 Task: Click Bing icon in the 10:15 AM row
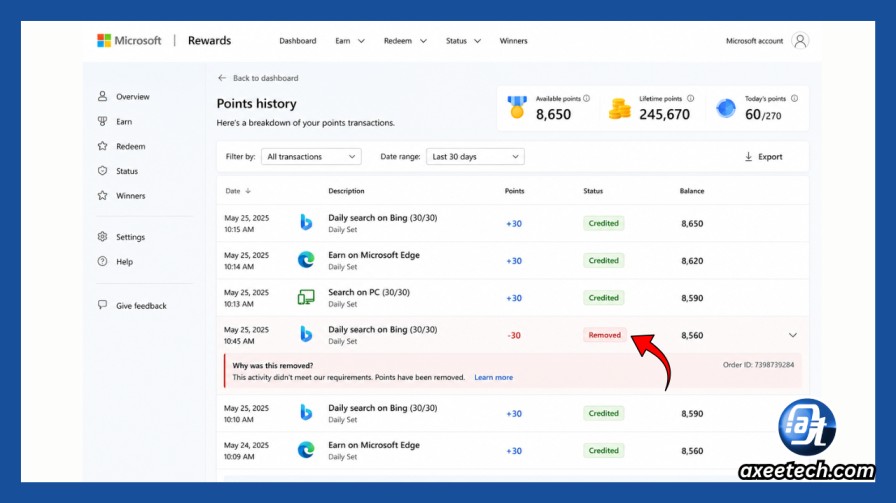click(x=306, y=222)
